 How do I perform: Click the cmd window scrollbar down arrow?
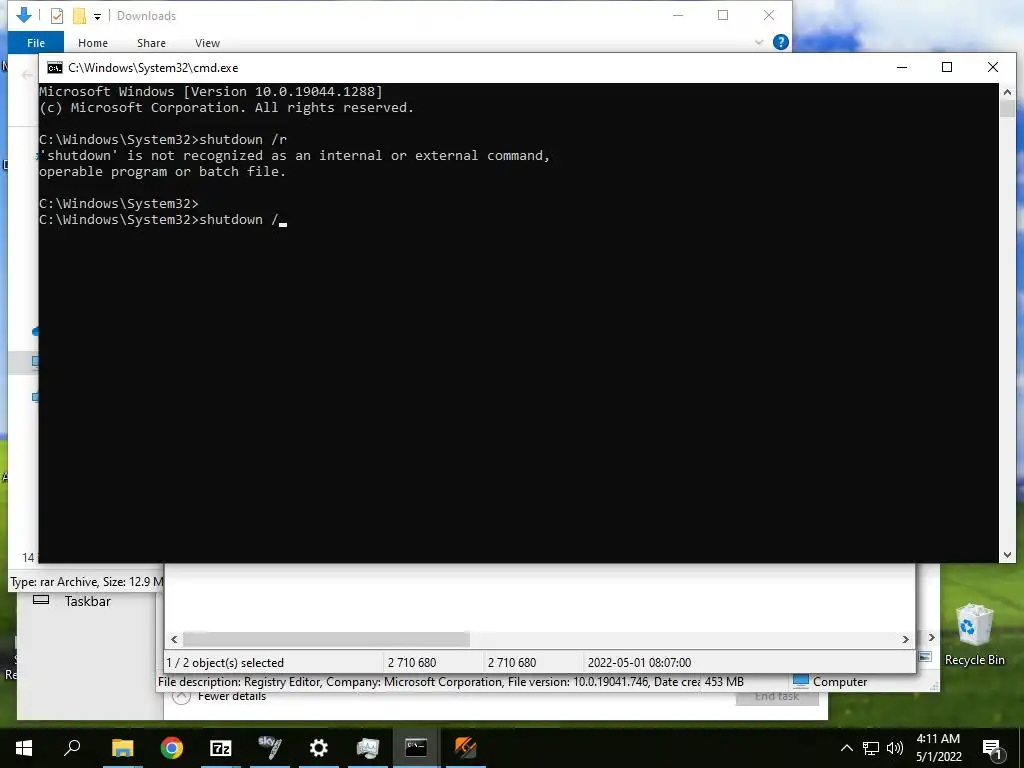tap(1007, 555)
